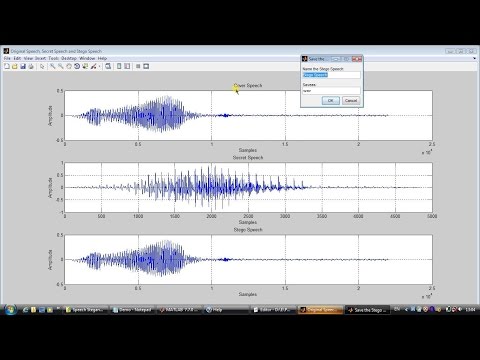This screenshot has height=360, width=480.
Task: Open Demo - Notepad taskbar button
Action: coord(132,310)
